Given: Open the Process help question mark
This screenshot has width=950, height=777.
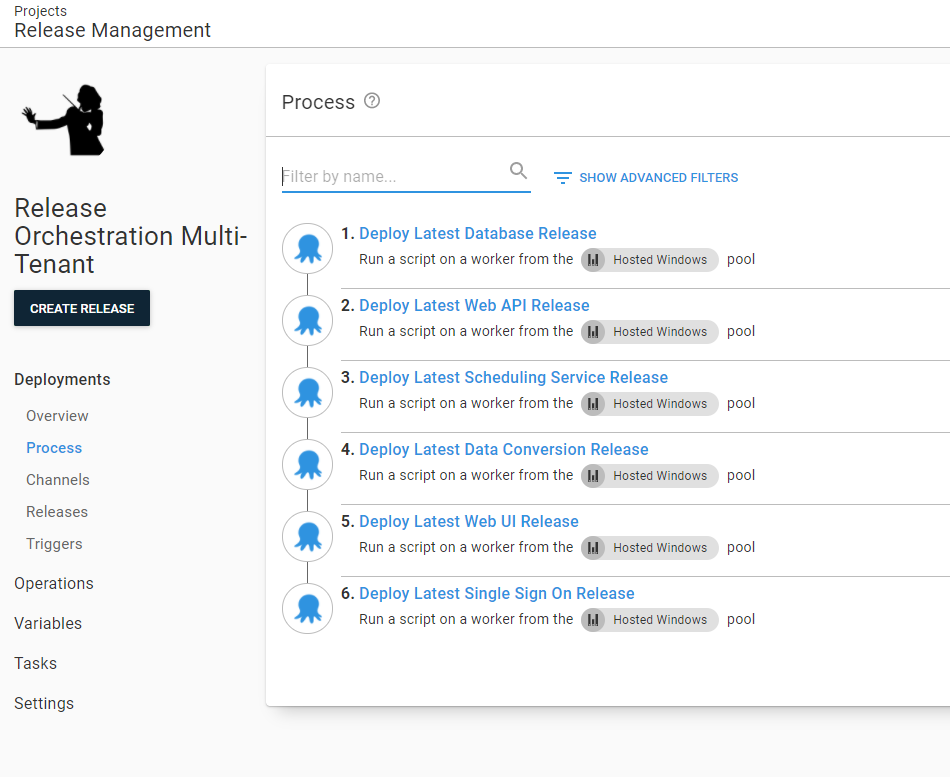Looking at the screenshot, I should (373, 101).
